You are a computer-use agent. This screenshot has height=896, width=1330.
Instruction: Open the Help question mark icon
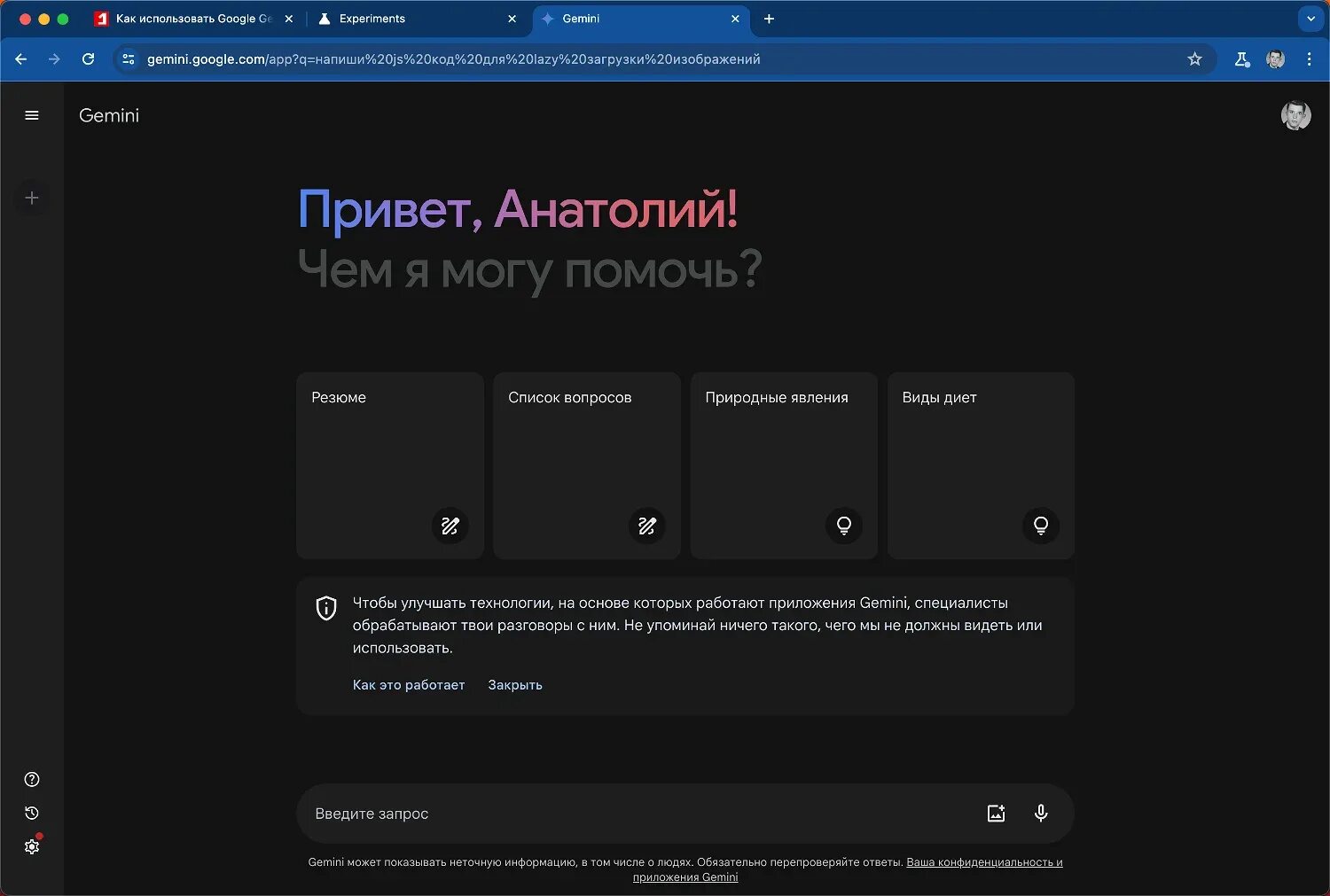(x=32, y=780)
